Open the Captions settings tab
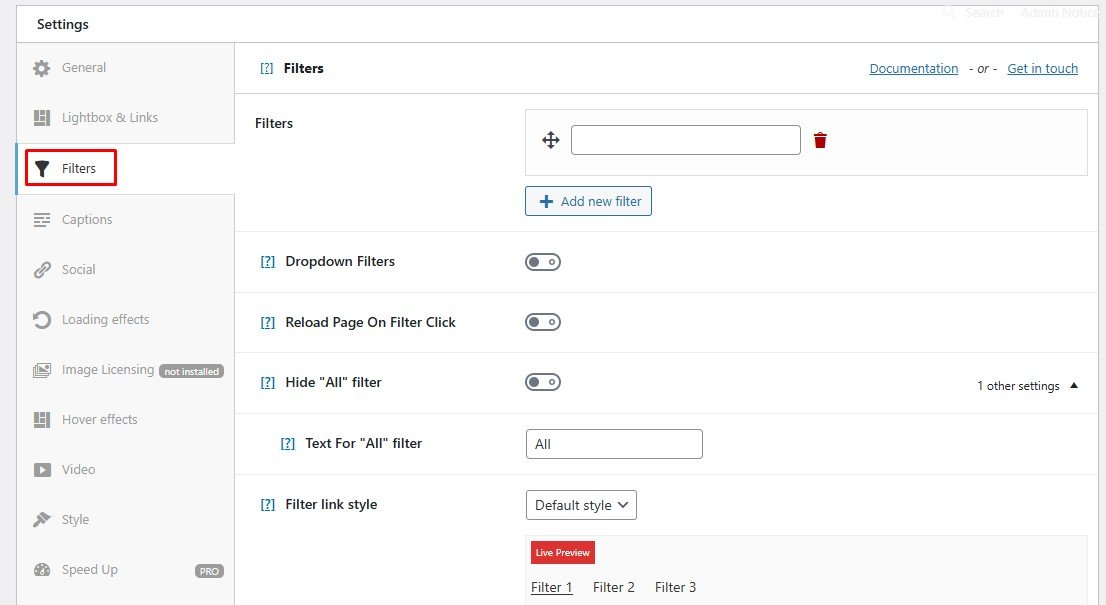This screenshot has height=605, width=1106. point(87,220)
